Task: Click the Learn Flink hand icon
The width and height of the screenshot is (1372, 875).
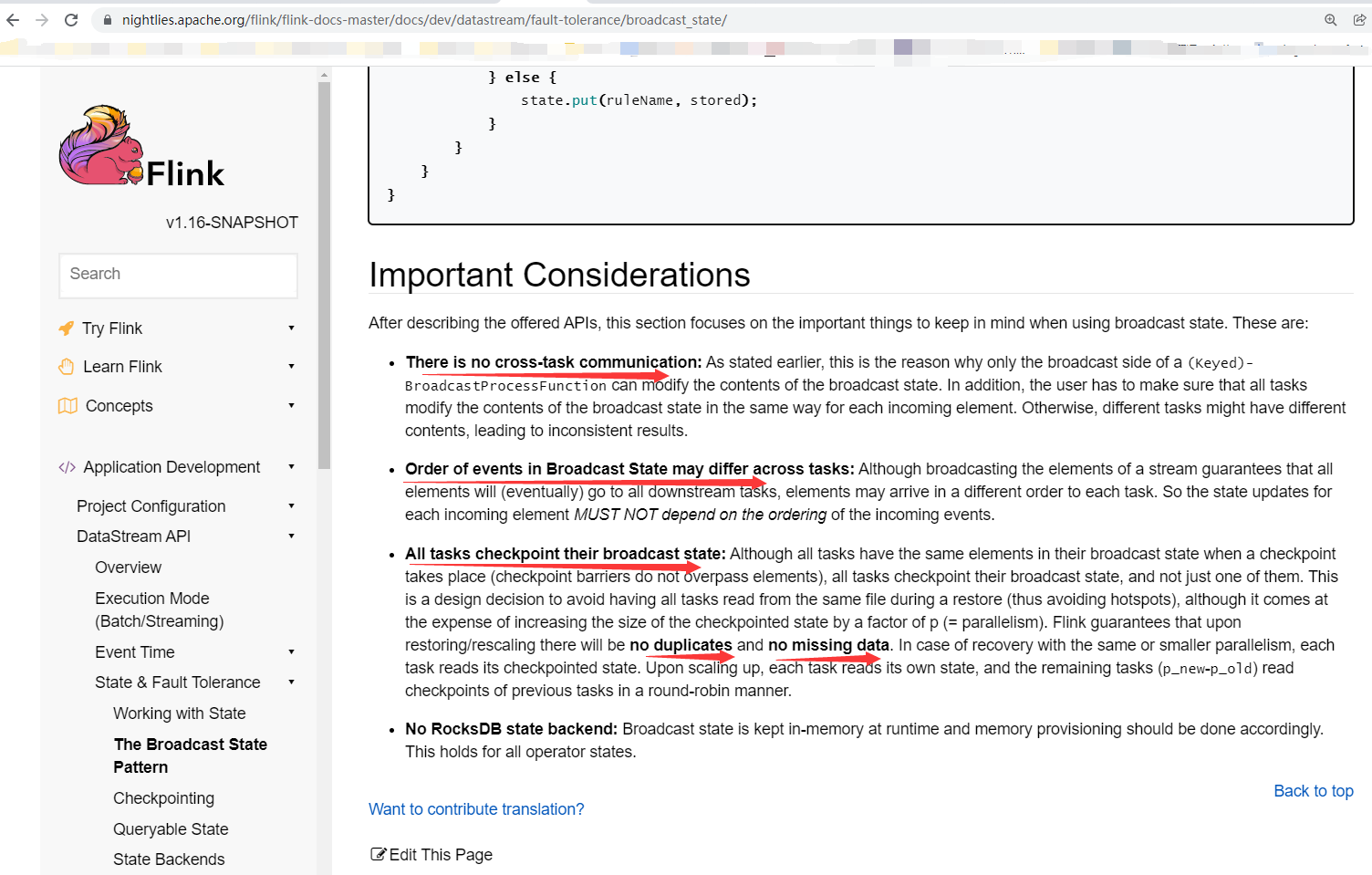Action: point(67,367)
